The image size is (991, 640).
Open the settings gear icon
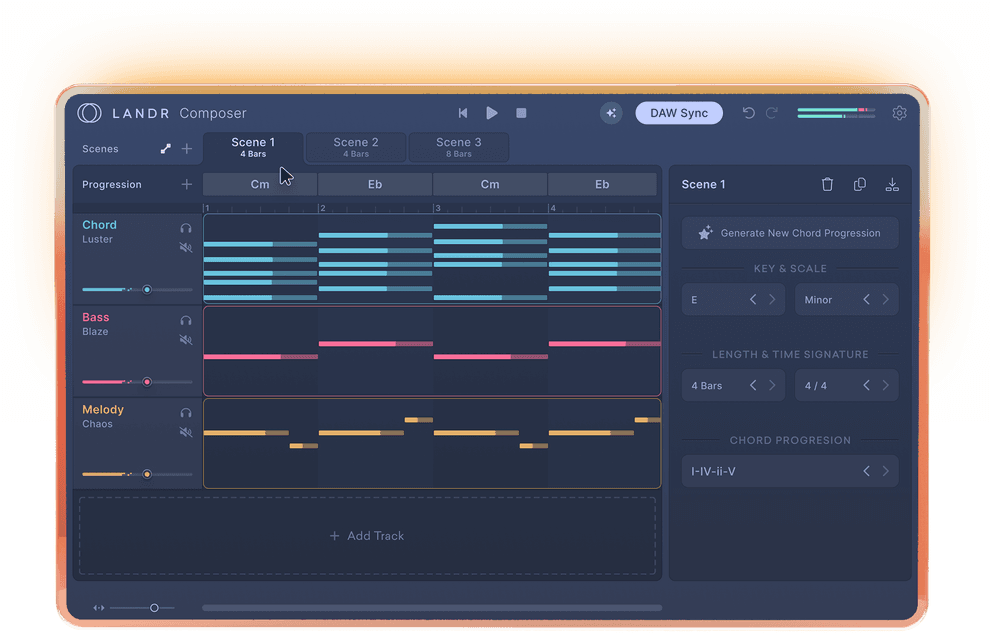(x=898, y=113)
